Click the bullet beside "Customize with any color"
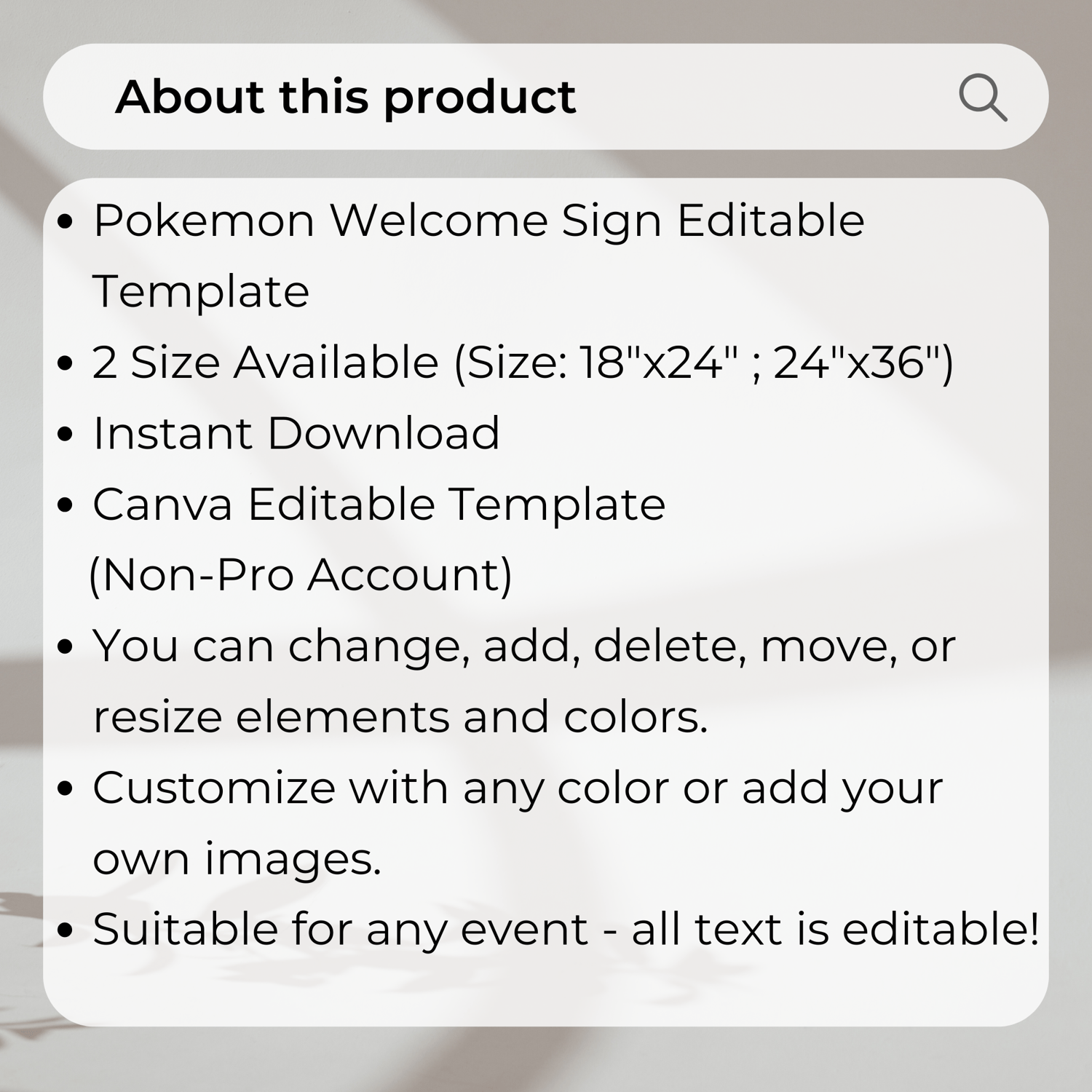The width and height of the screenshot is (1092, 1092). pos(66,789)
